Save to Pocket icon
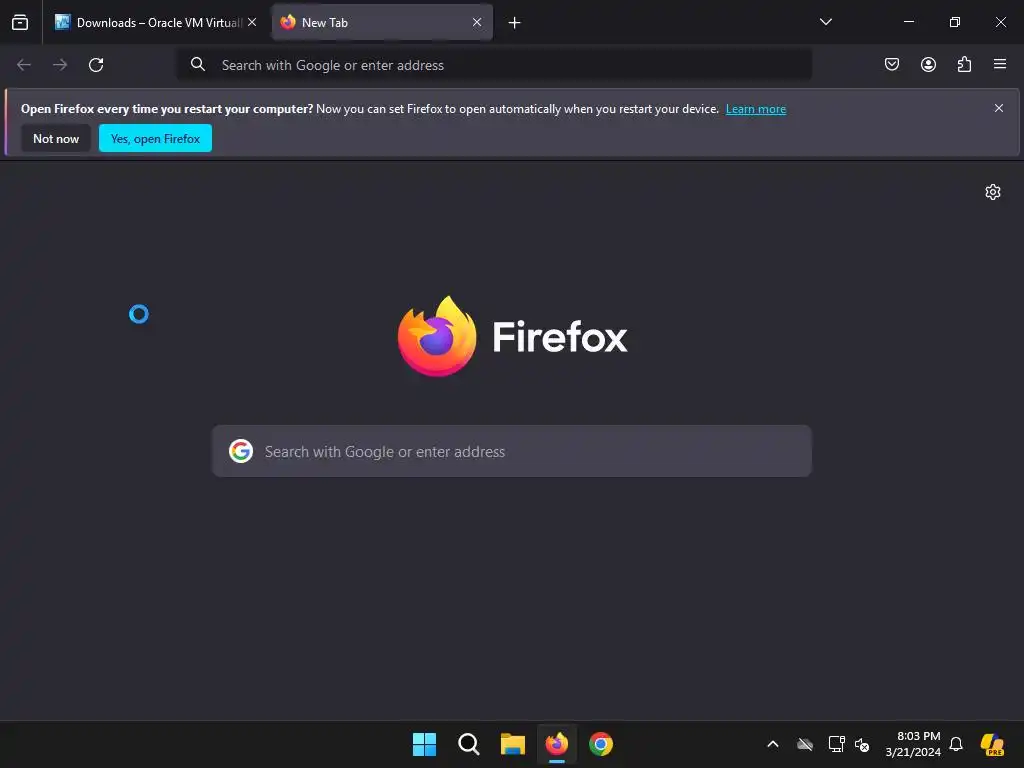The height and width of the screenshot is (768, 1024). 892,64
